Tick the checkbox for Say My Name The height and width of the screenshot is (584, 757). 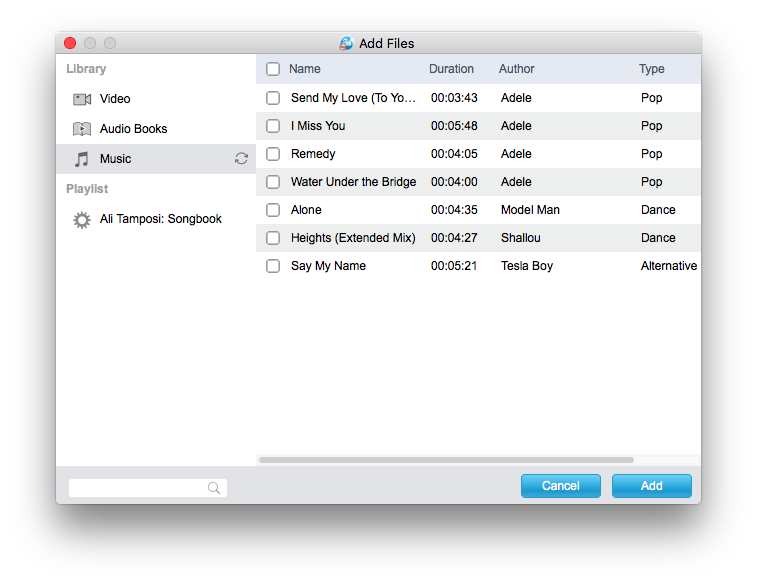(273, 266)
